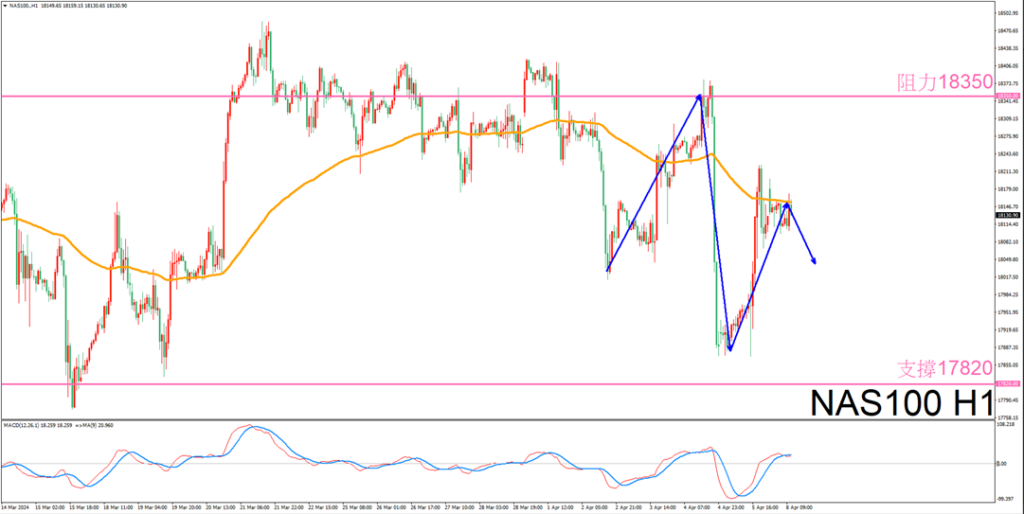This screenshot has height=514, width=1024.
Task: Click the 18502.95 top price axis label
Action: point(1006,12)
